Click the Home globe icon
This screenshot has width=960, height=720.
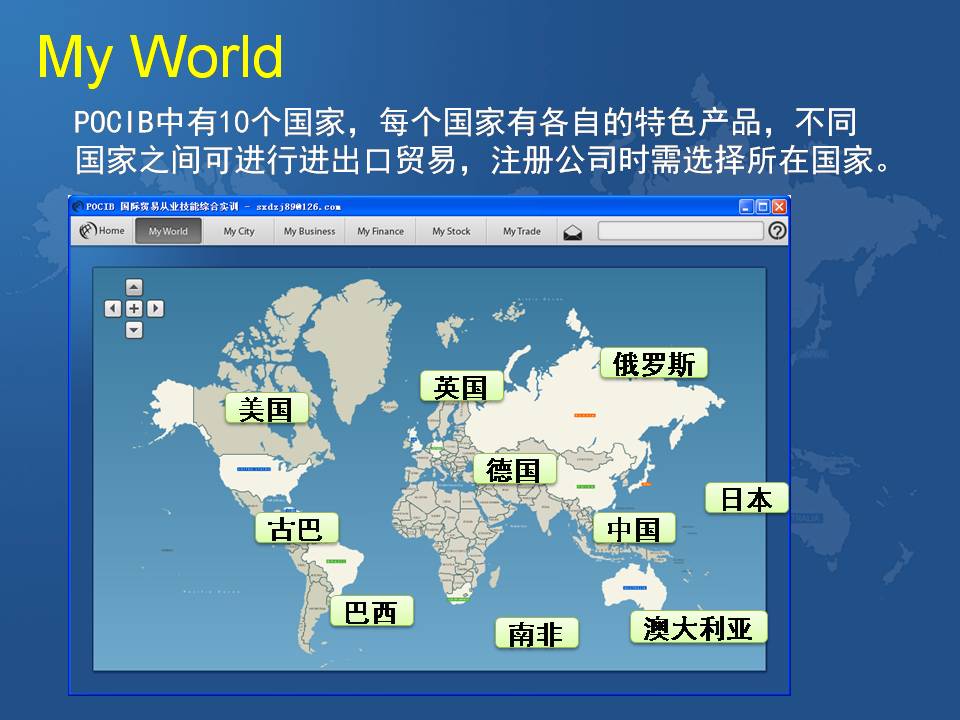(x=87, y=231)
